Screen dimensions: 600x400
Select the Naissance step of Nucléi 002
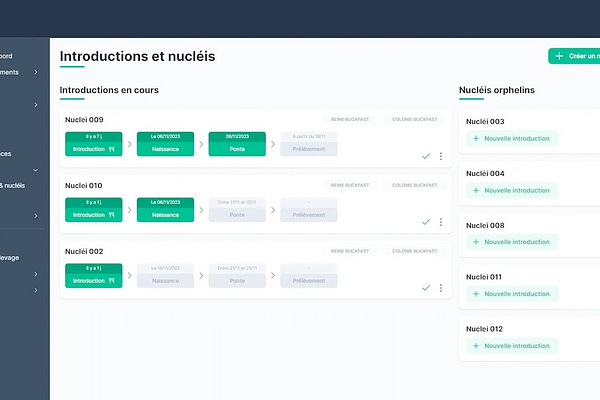tap(165, 276)
